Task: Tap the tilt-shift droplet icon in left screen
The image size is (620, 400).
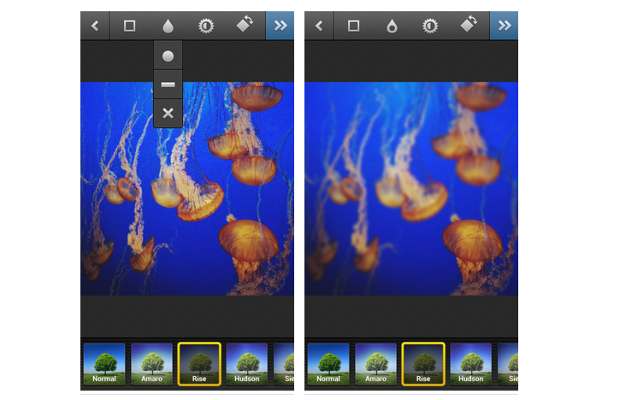Action: pyautogui.click(x=168, y=26)
